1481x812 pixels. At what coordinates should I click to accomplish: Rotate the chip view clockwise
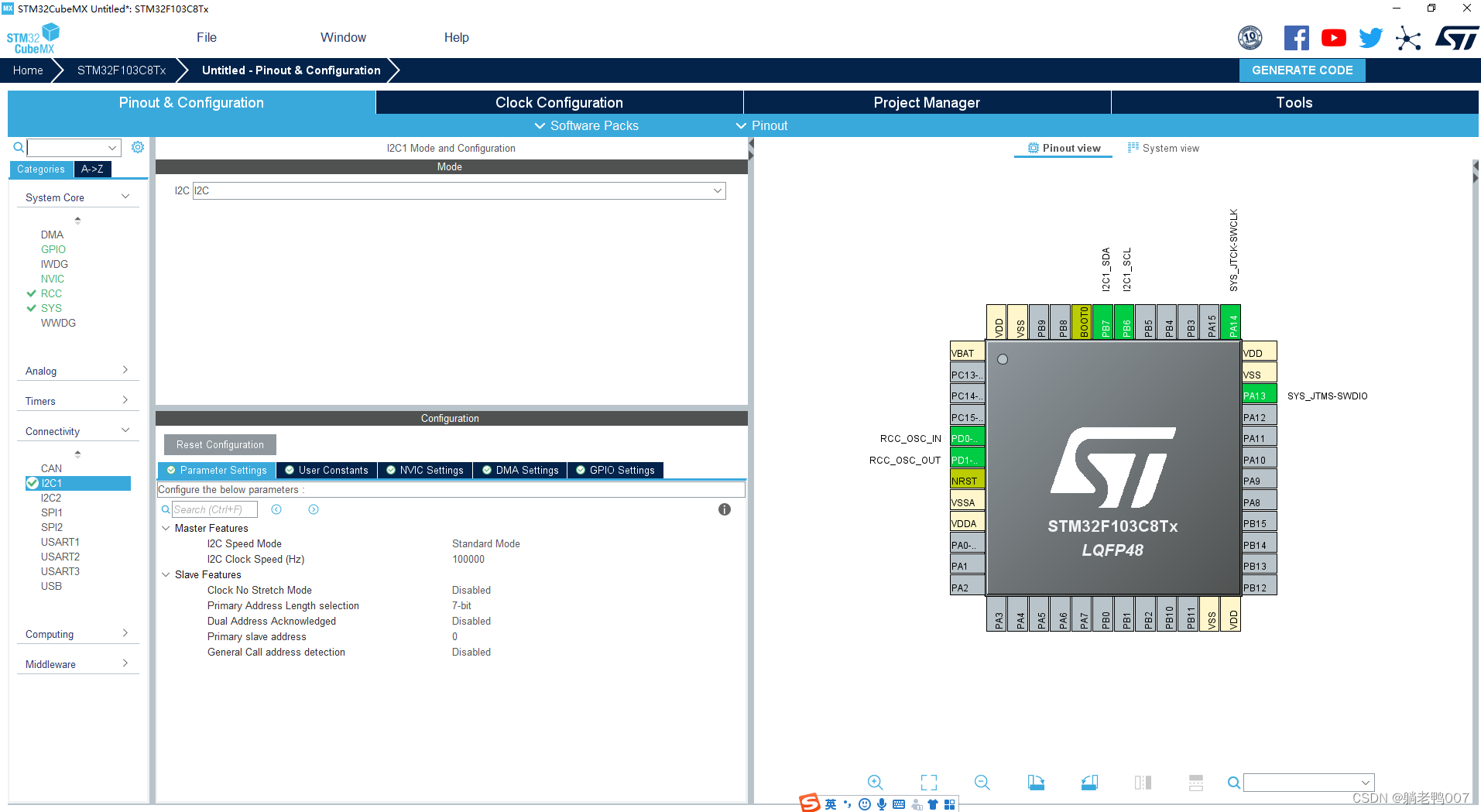(1036, 783)
